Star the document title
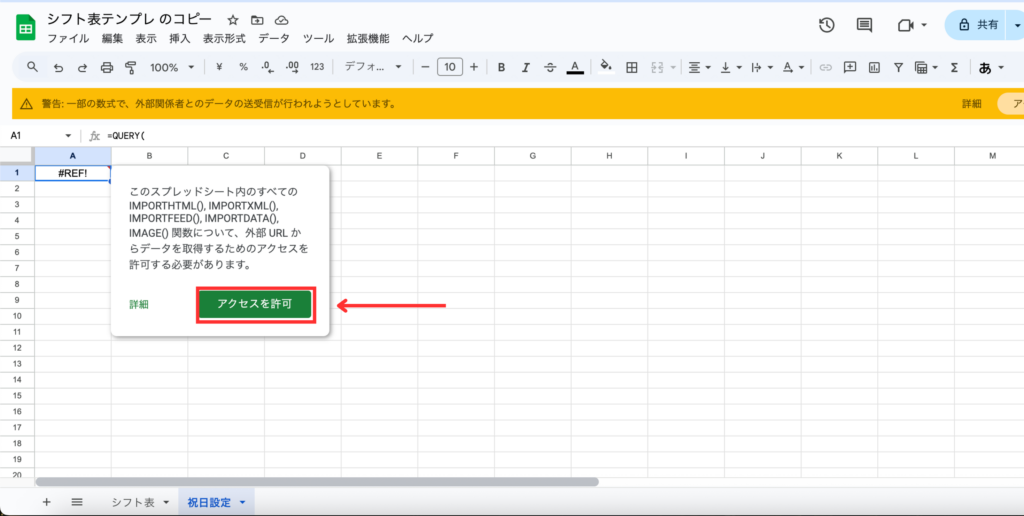This screenshot has height=516, width=1024. [x=233, y=20]
